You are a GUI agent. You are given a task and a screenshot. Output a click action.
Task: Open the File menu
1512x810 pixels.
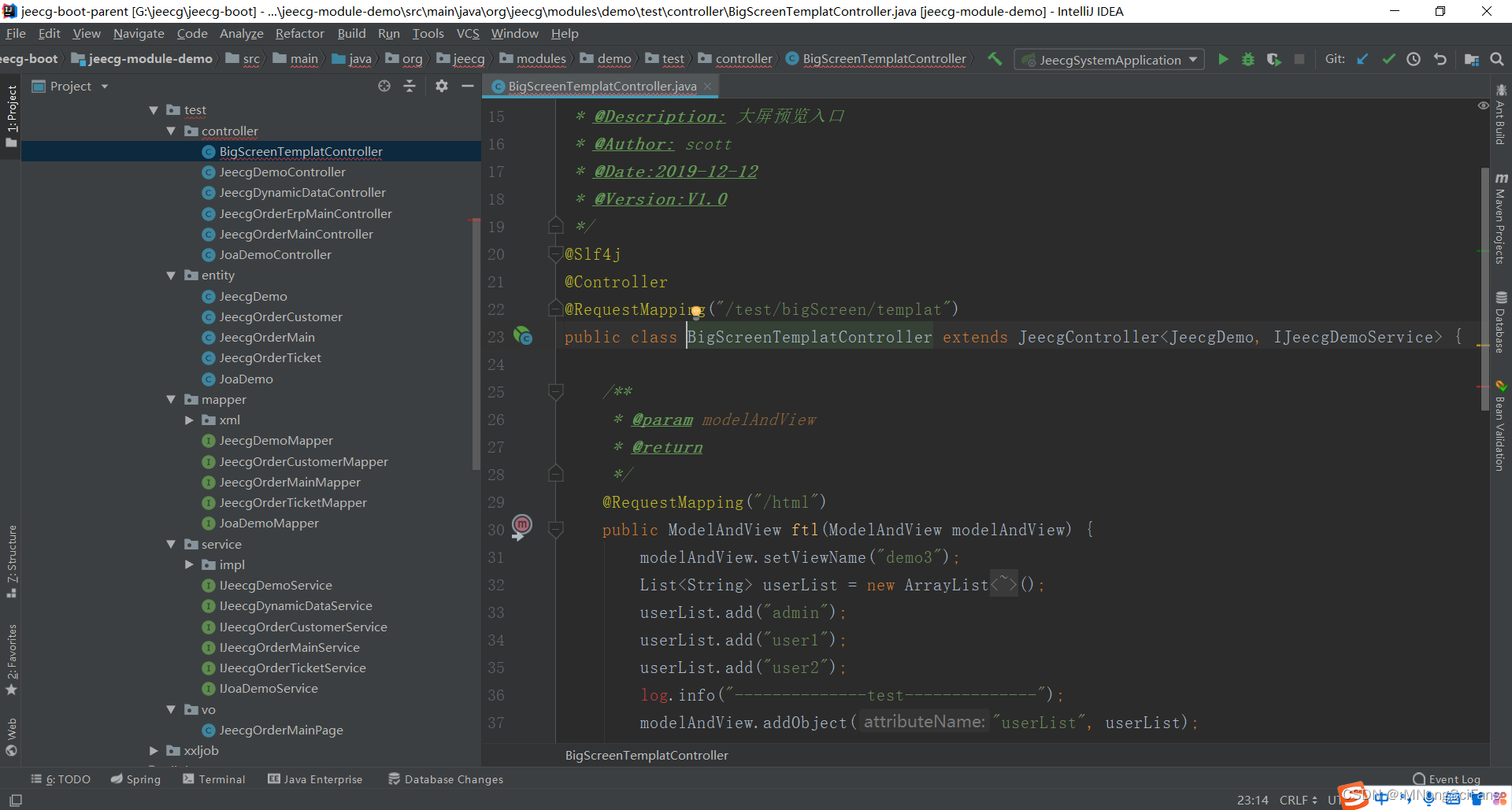tap(16, 33)
